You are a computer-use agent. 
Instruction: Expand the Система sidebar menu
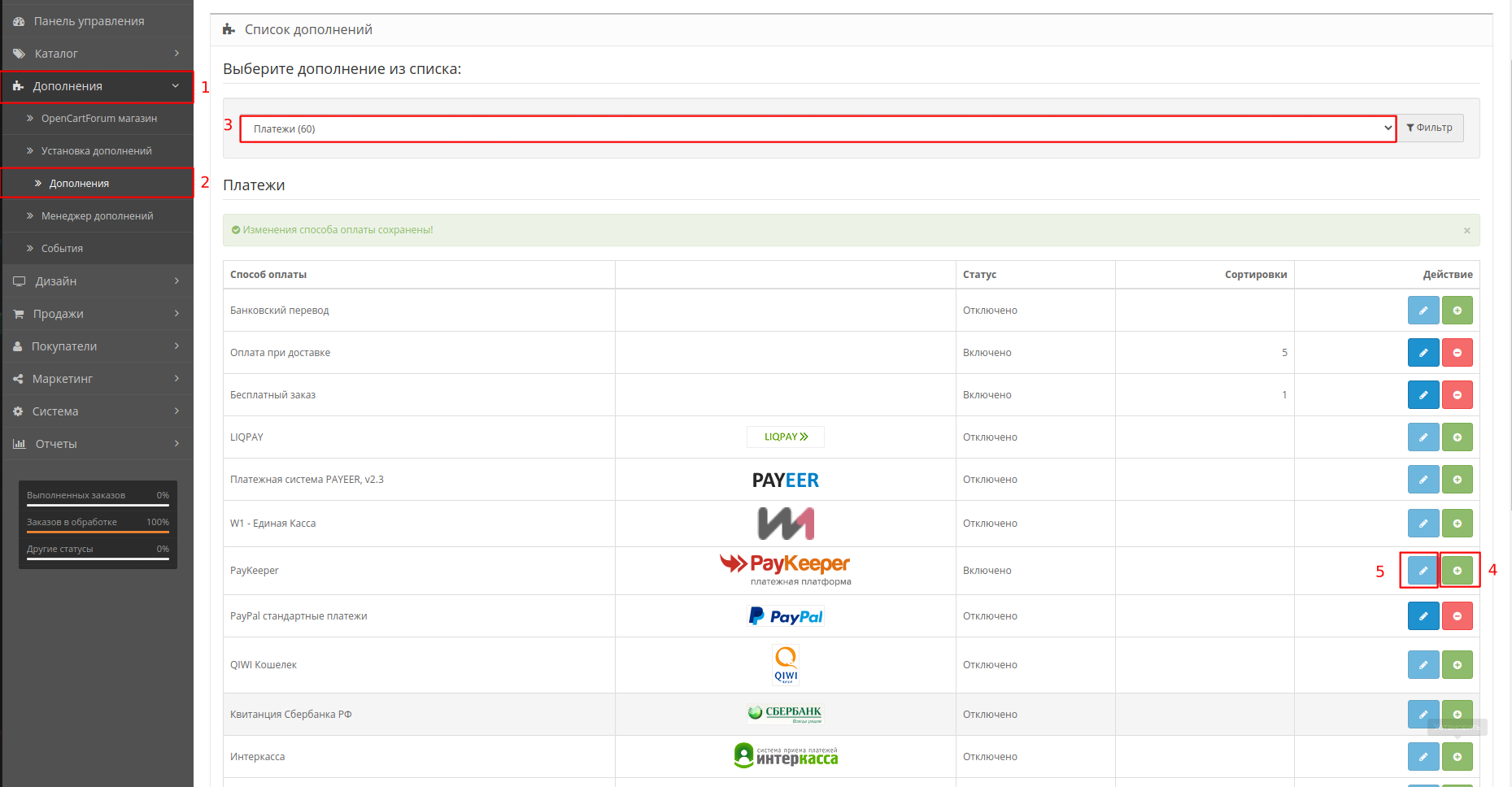click(98, 411)
